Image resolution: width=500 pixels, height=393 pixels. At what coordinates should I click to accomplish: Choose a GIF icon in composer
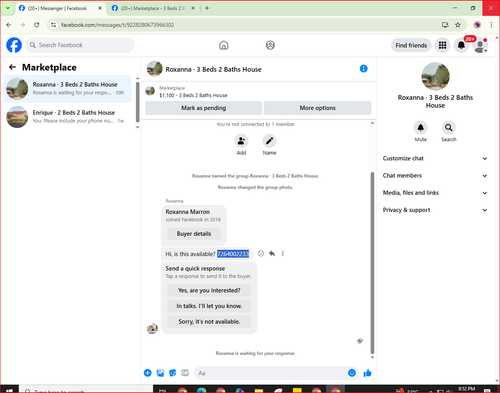pos(185,373)
